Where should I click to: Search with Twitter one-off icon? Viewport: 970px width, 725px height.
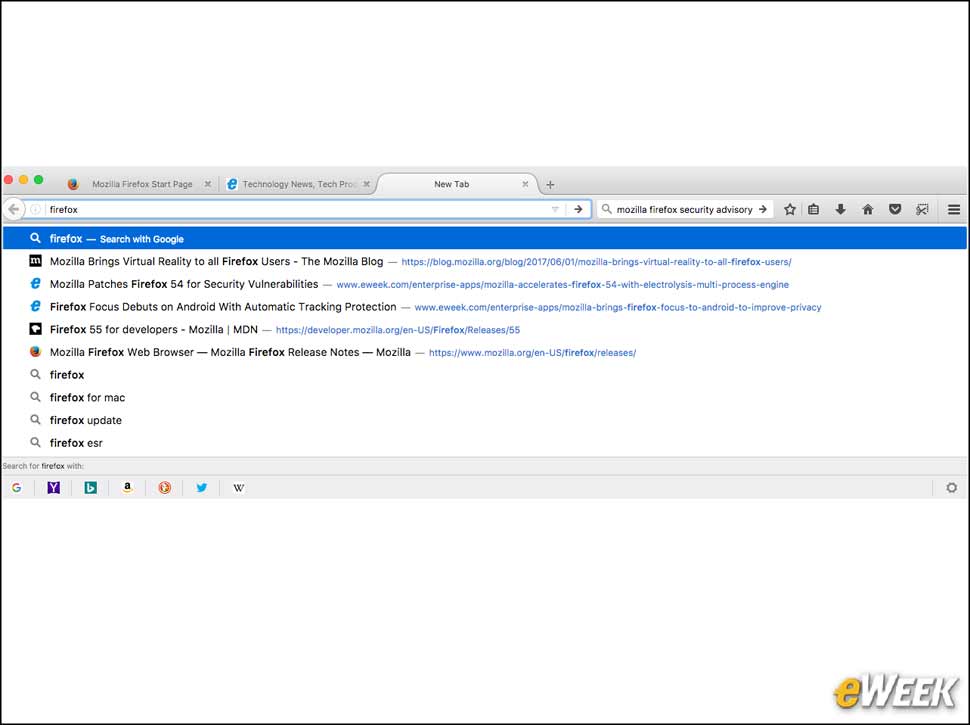point(202,487)
